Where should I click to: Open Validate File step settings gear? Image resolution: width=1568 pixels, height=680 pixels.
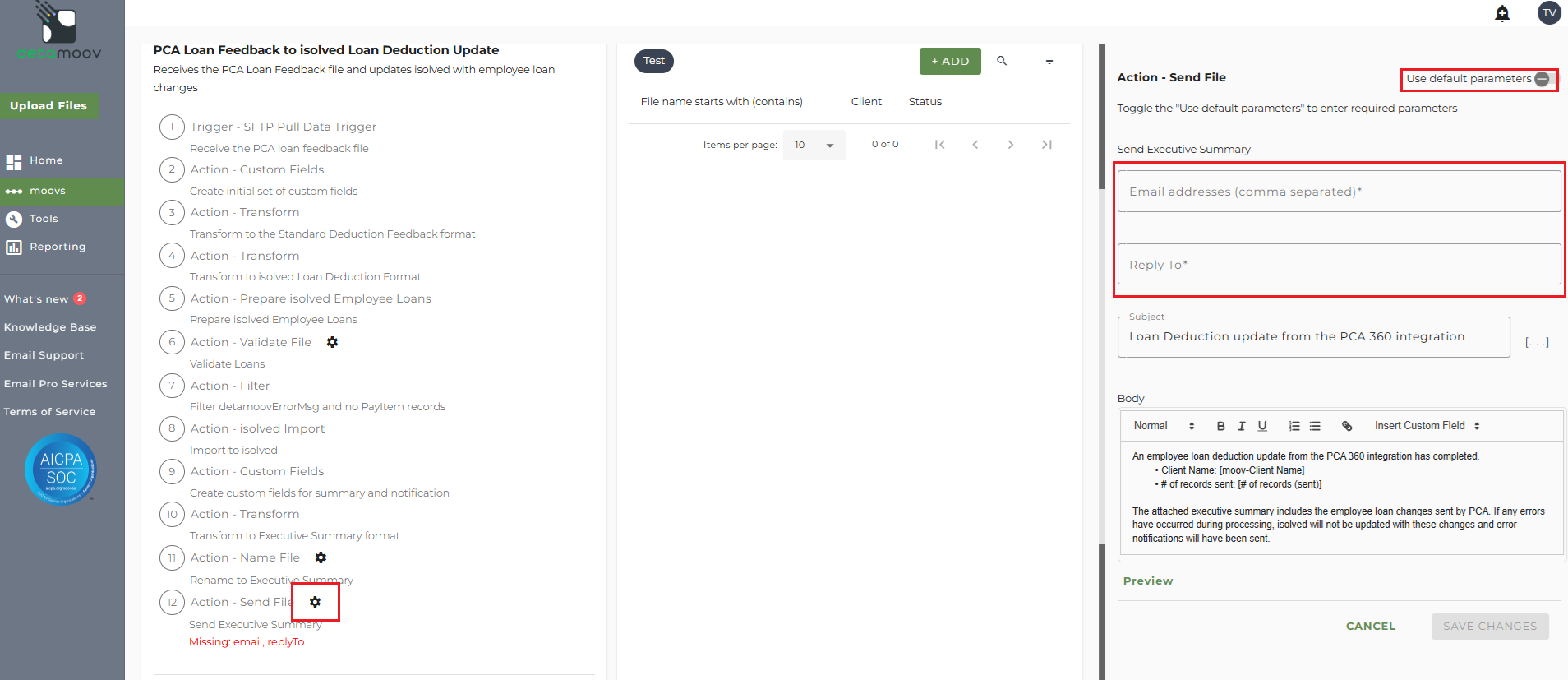tap(332, 342)
